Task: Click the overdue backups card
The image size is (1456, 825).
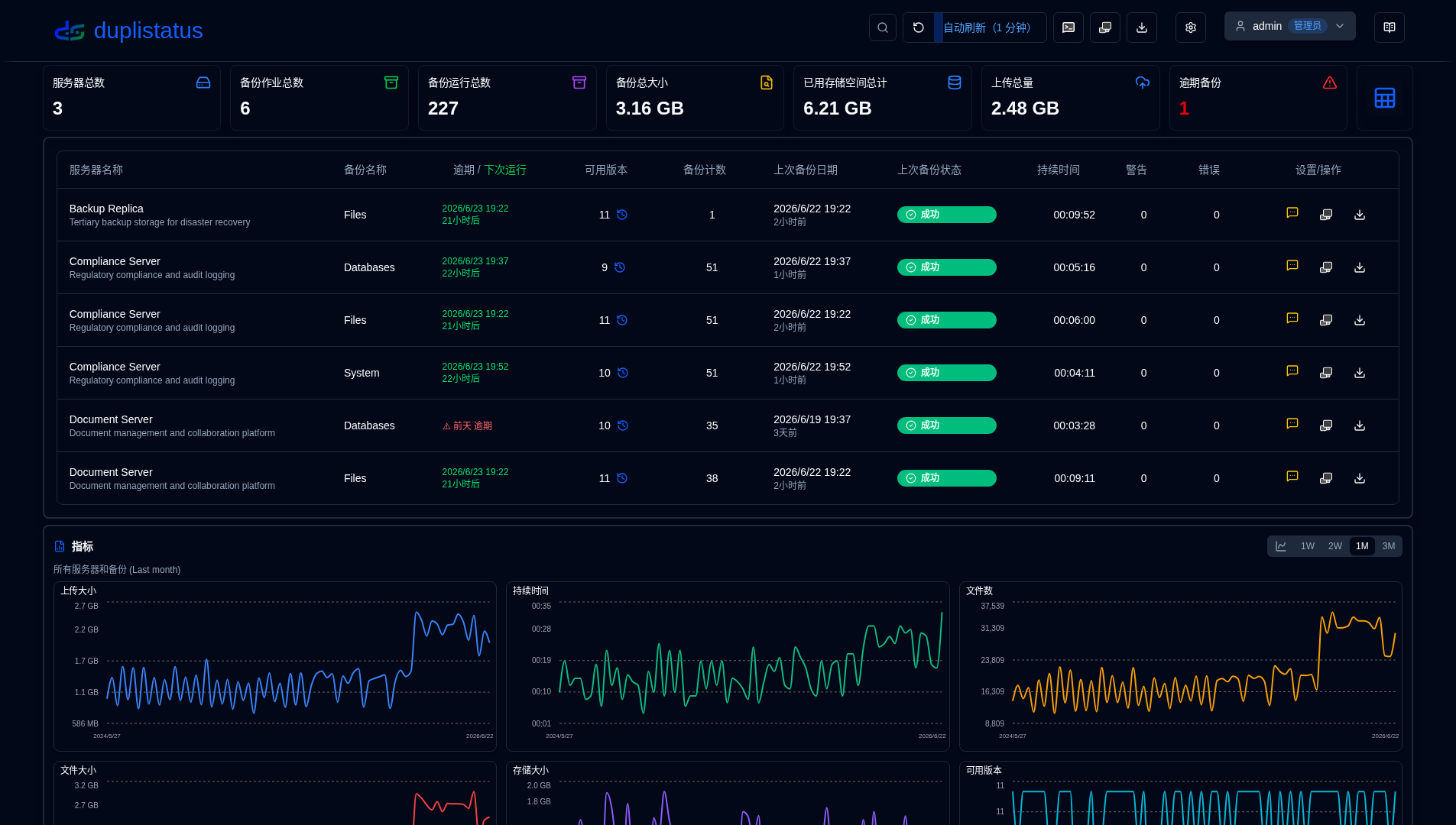Action: pyautogui.click(x=1258, y=98)
